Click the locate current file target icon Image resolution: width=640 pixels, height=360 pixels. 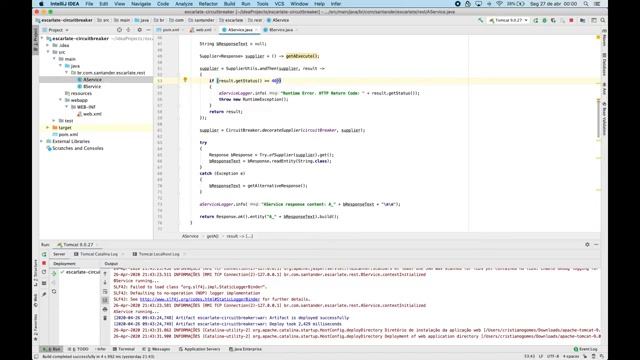[x=119, y=30]
